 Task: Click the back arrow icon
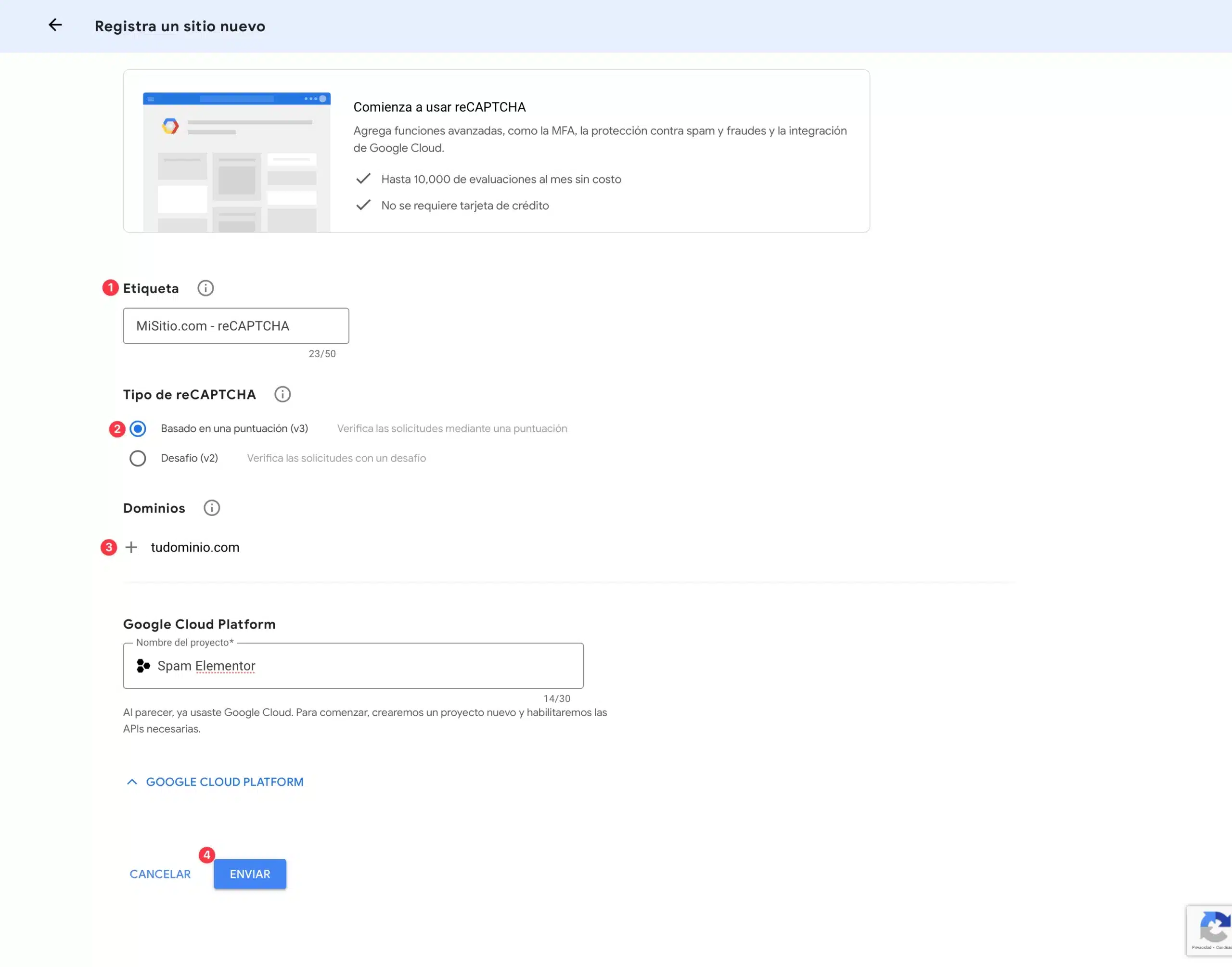coord(55,25)
